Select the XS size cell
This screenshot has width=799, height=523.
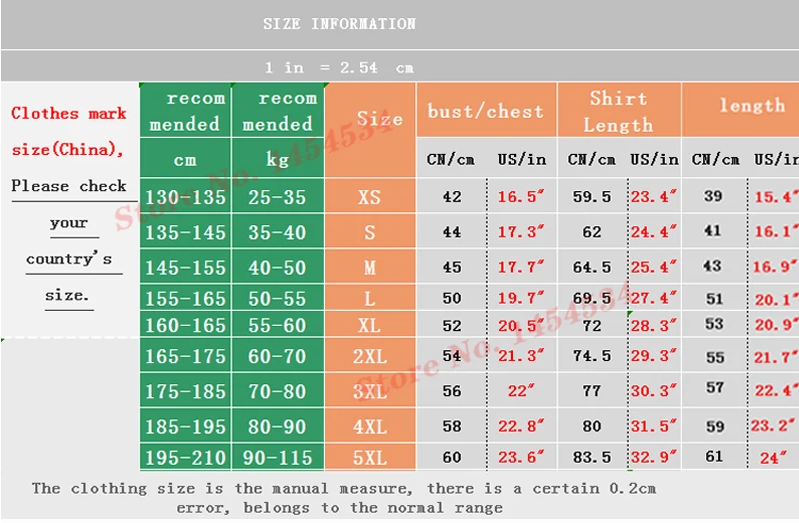click(x=370, y=196)
